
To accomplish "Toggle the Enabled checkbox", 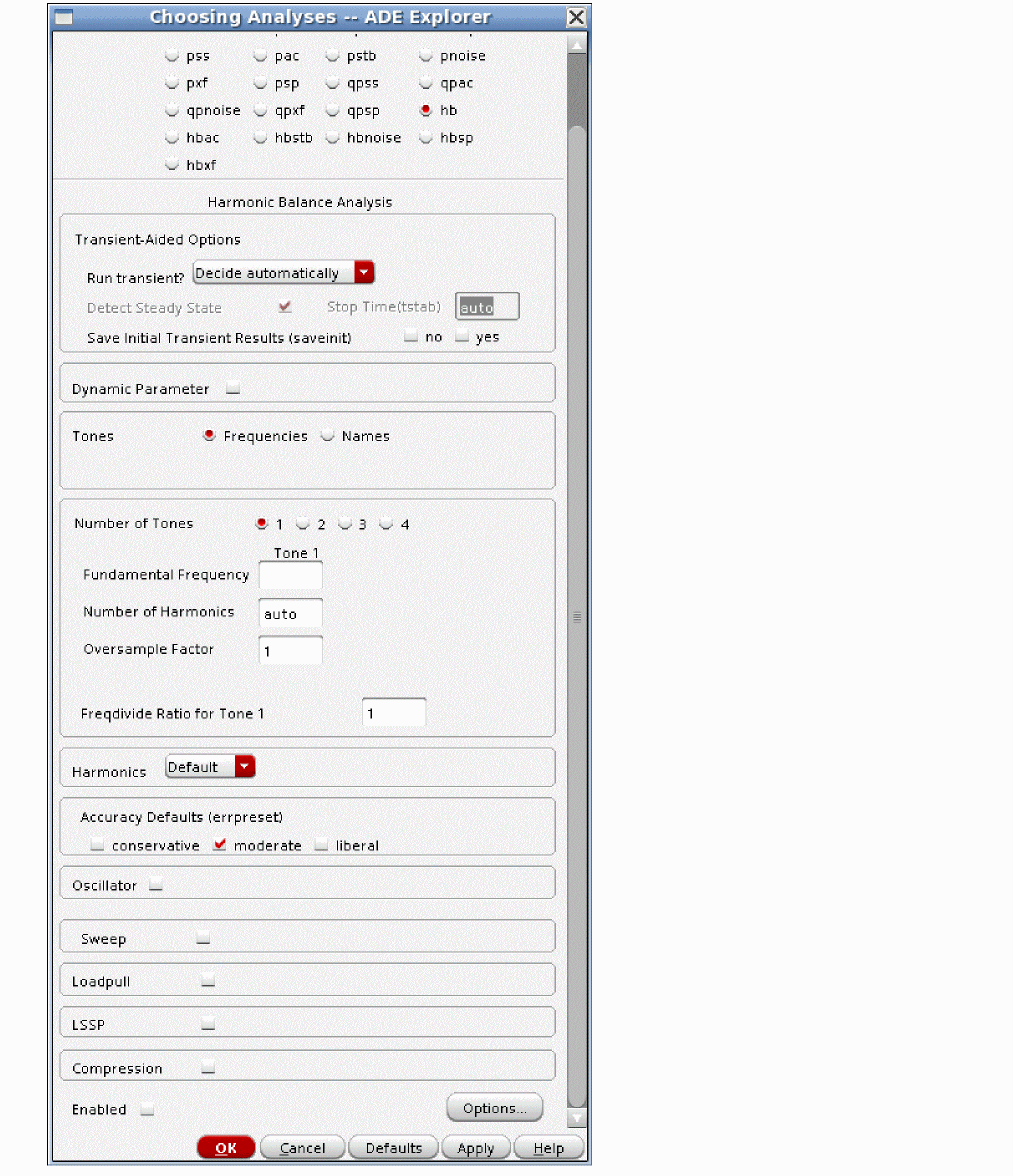I will point(148,1109).
